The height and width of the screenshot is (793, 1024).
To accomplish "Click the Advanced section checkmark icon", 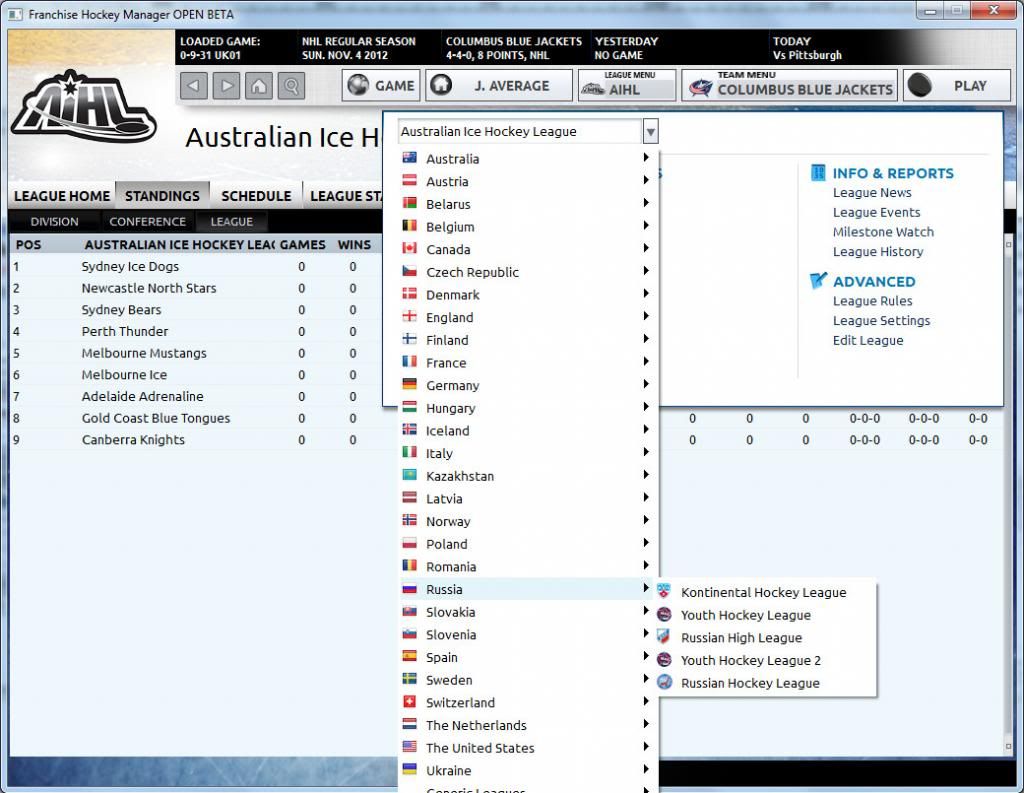I will 818,281.
